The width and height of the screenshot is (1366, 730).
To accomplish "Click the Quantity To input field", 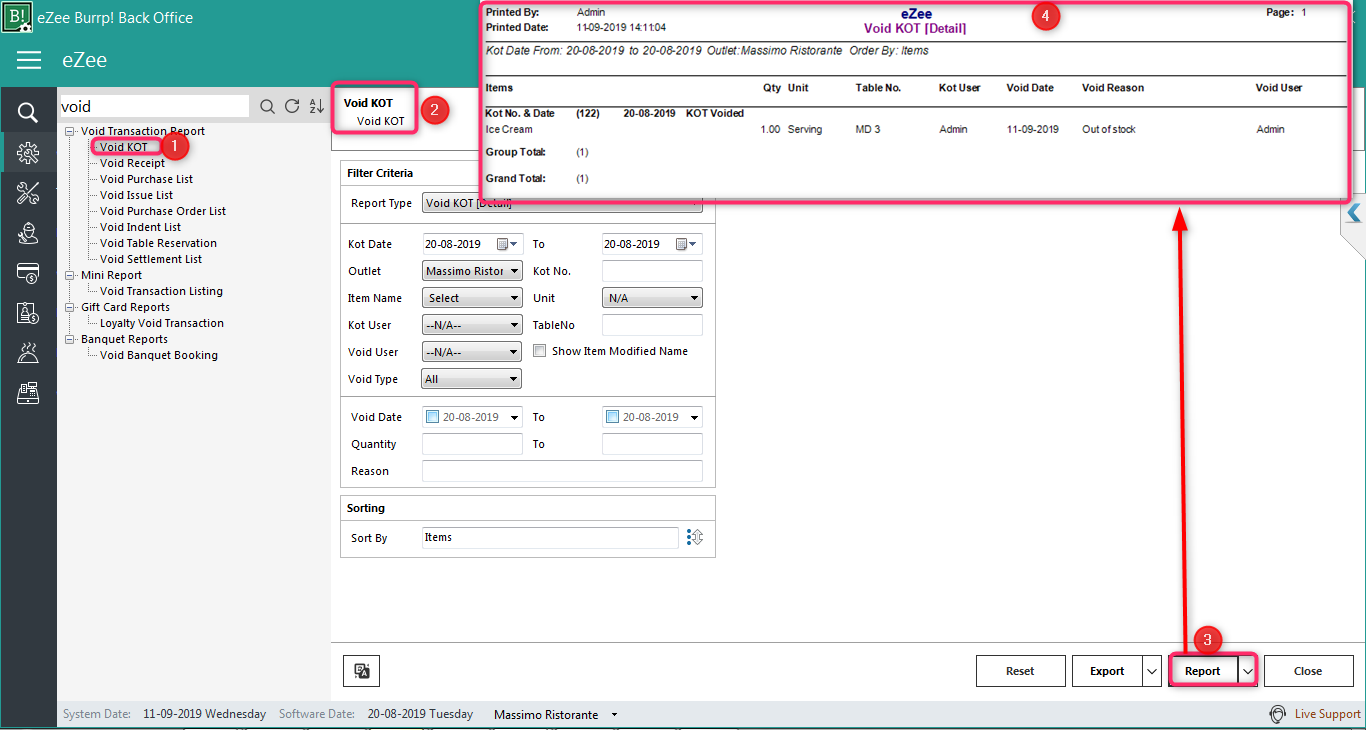I will pyautogui.click(x=652, y=444).
